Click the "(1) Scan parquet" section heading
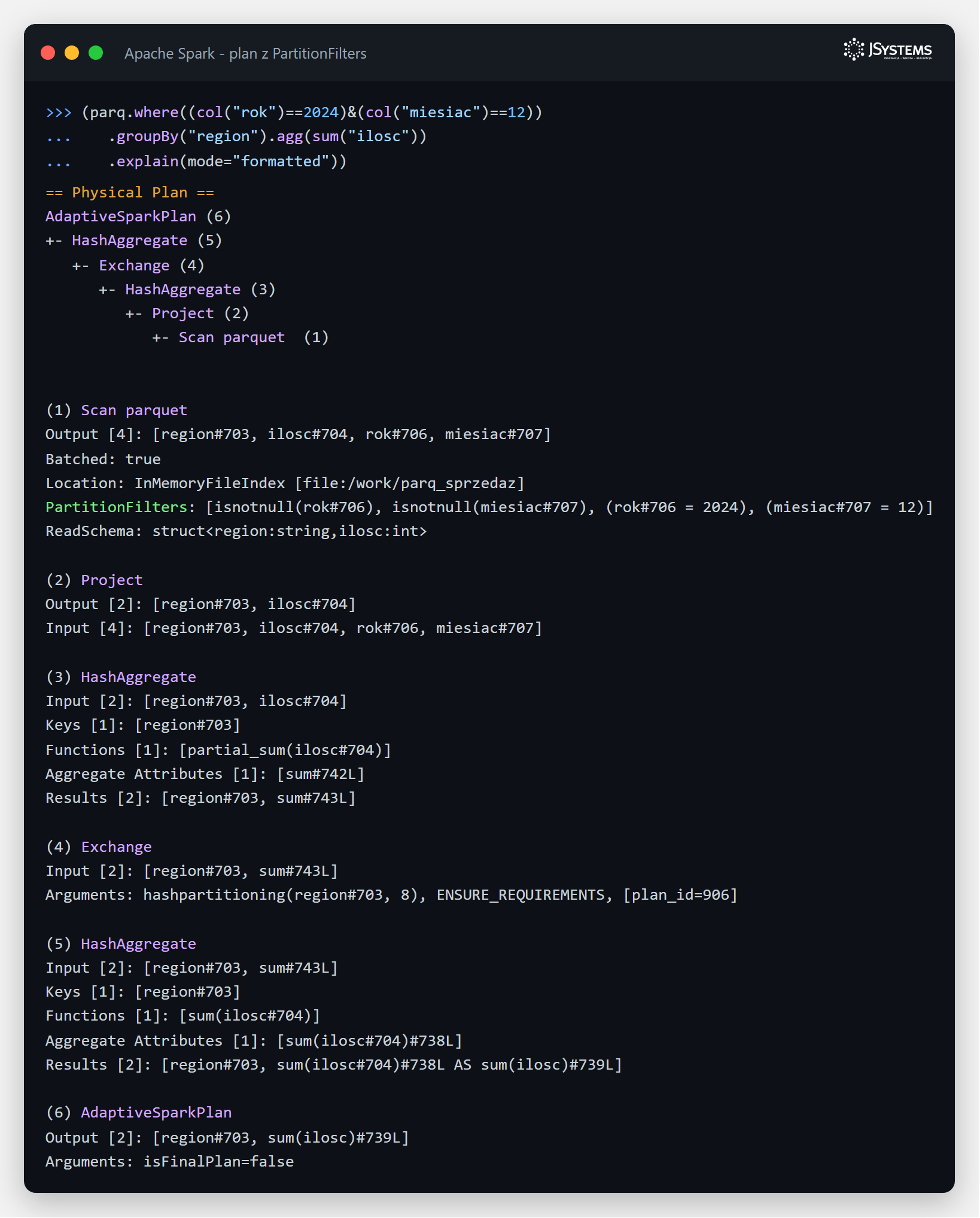The image size is (980, 1218). pyautogui.click(x=116, y=410)
